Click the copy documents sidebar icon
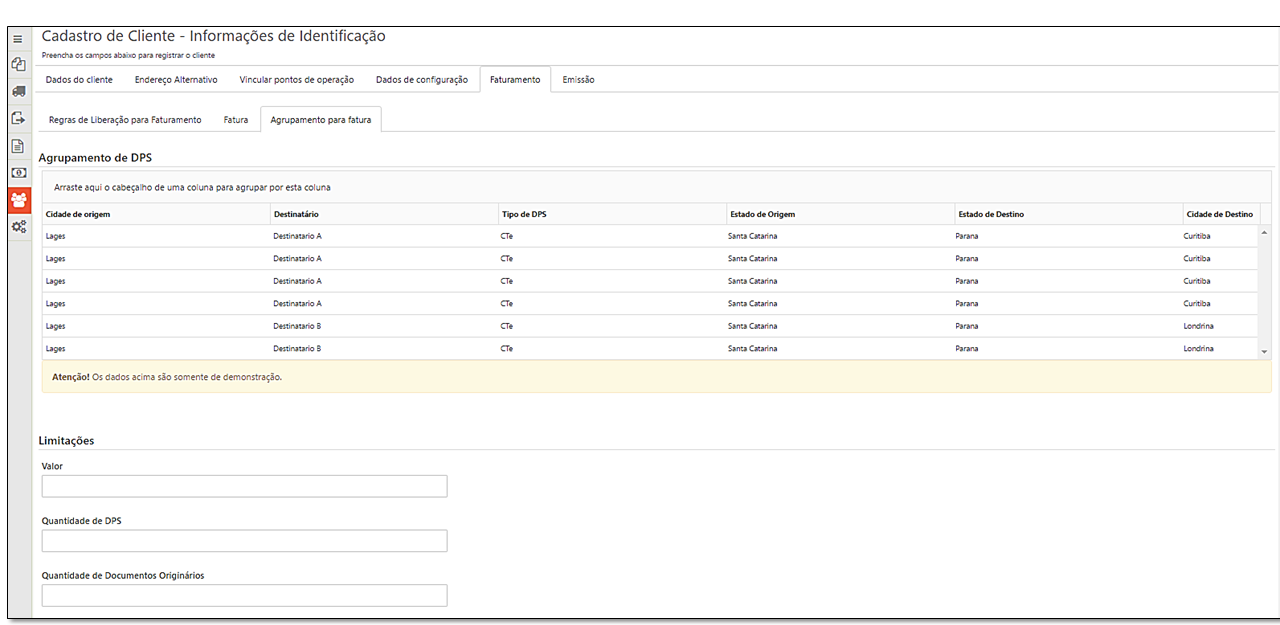 point(18,65)
